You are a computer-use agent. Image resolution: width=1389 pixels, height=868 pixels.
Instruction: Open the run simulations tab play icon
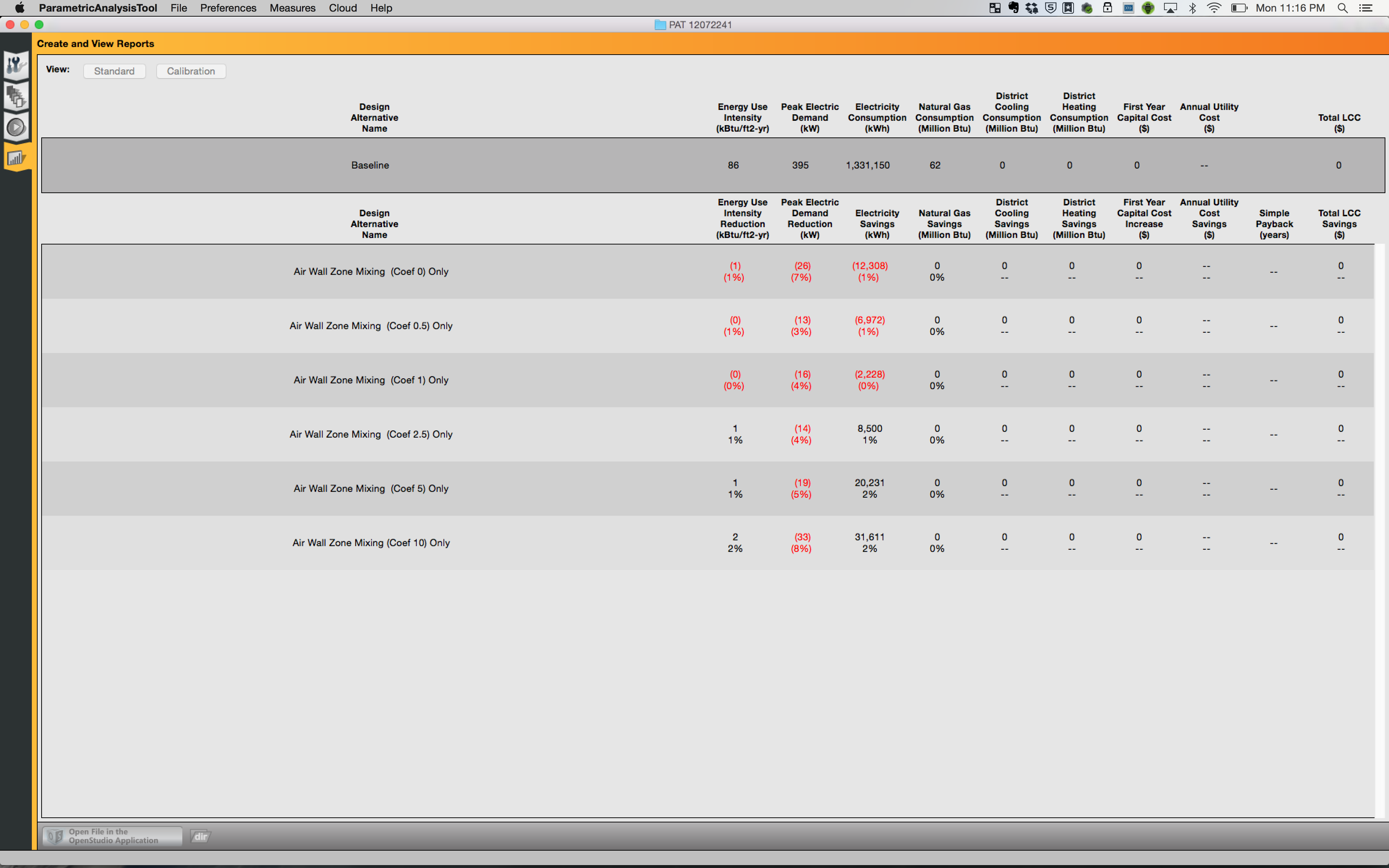coord(16,127)
